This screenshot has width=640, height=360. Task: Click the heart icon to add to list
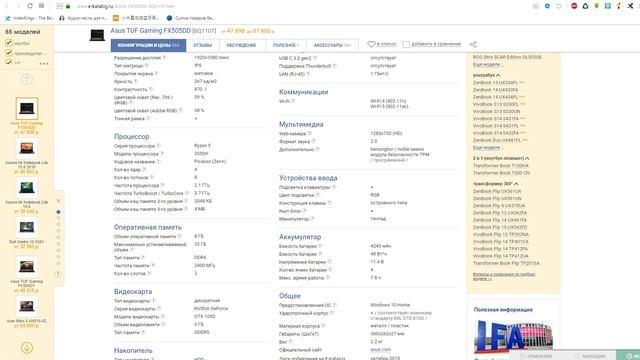pos(371,44)
